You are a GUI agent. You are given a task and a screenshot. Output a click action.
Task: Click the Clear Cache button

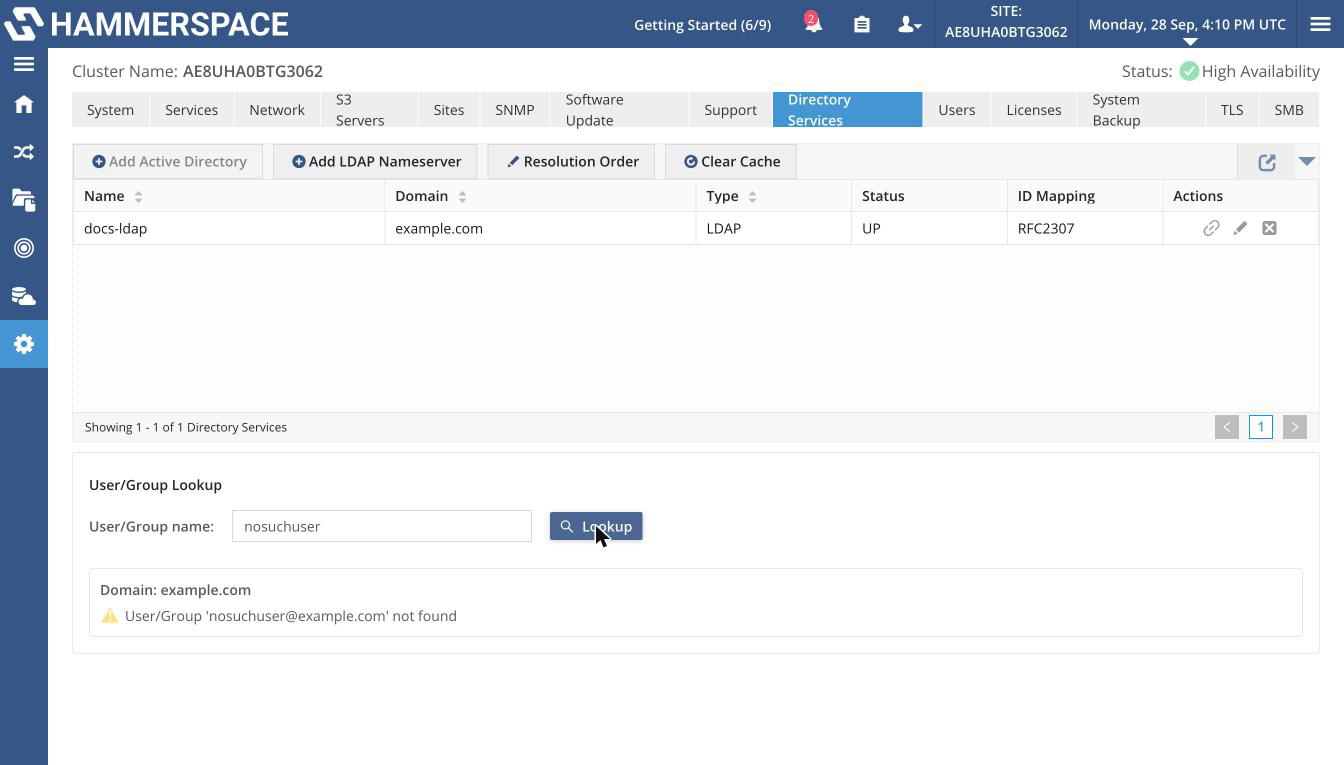pyautogui.click(x=731, y=161)
